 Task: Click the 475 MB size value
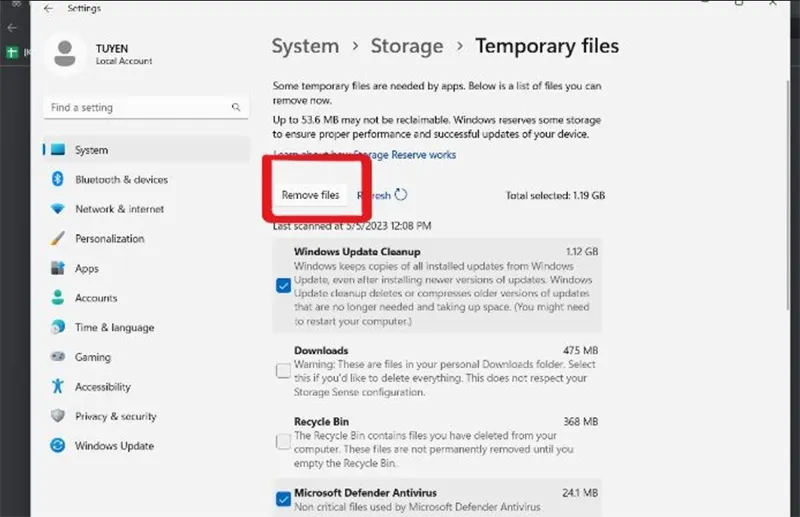(581, 351)
